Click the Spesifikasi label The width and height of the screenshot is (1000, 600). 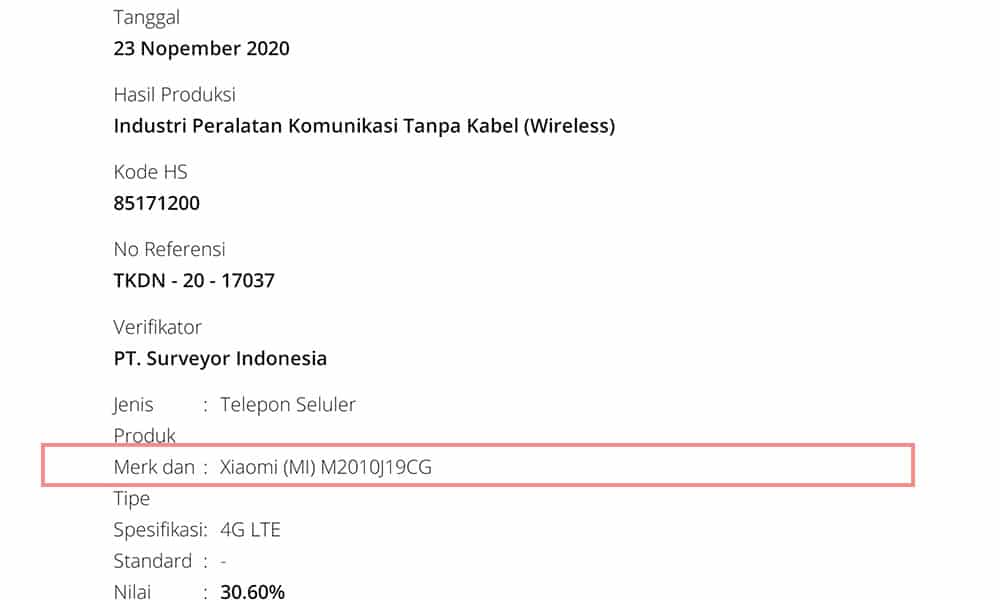point(160,529)
